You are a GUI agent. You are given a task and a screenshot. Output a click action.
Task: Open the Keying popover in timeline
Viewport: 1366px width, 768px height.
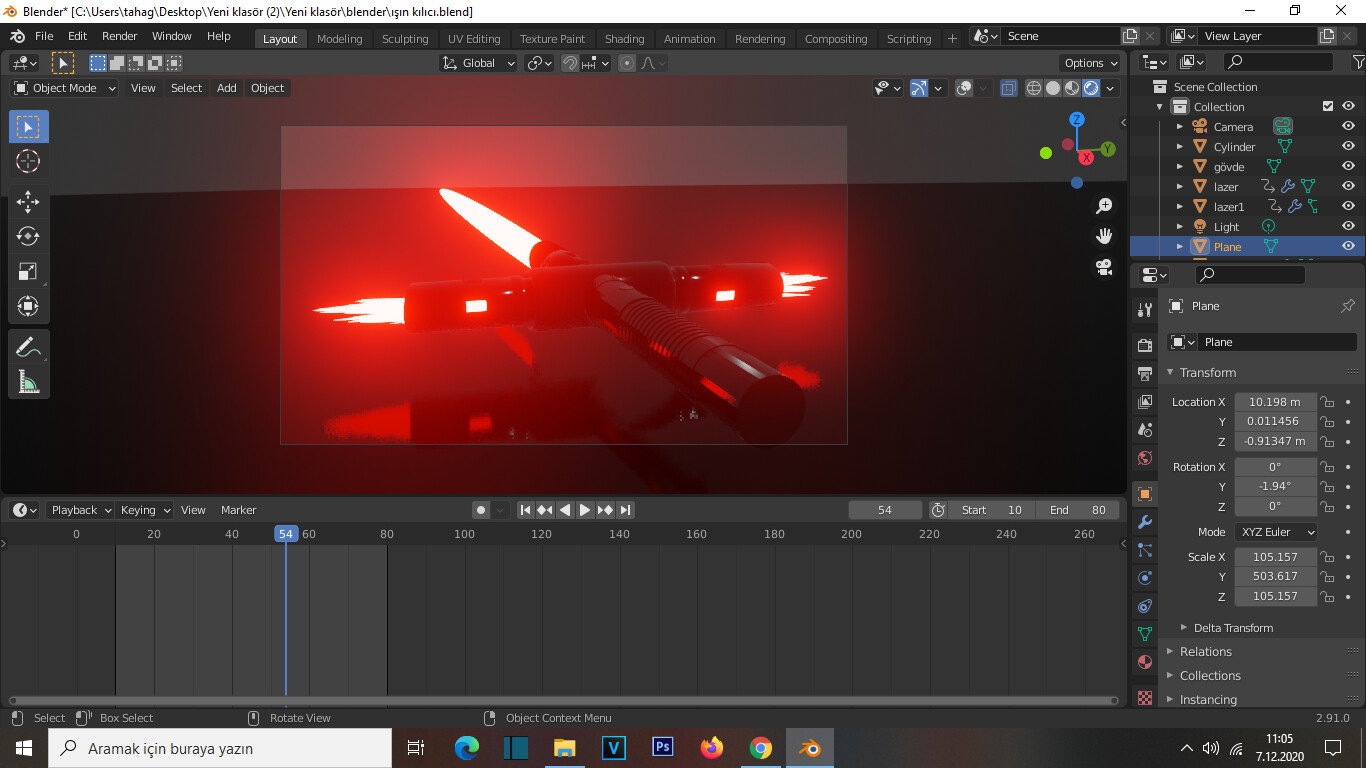145,510
